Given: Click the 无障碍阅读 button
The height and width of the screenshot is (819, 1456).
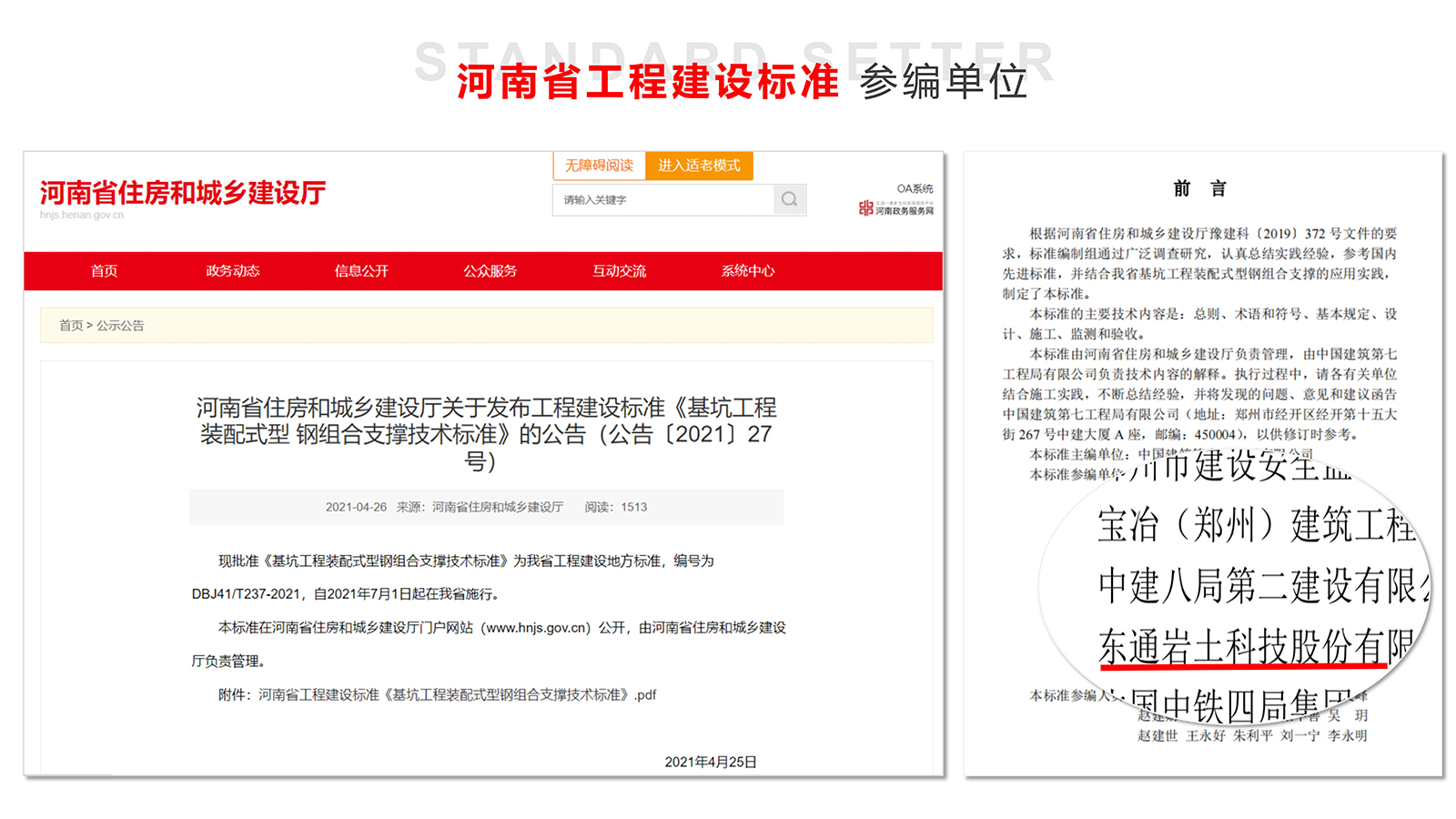Looking at the screenshot, I should coord(599,166).
